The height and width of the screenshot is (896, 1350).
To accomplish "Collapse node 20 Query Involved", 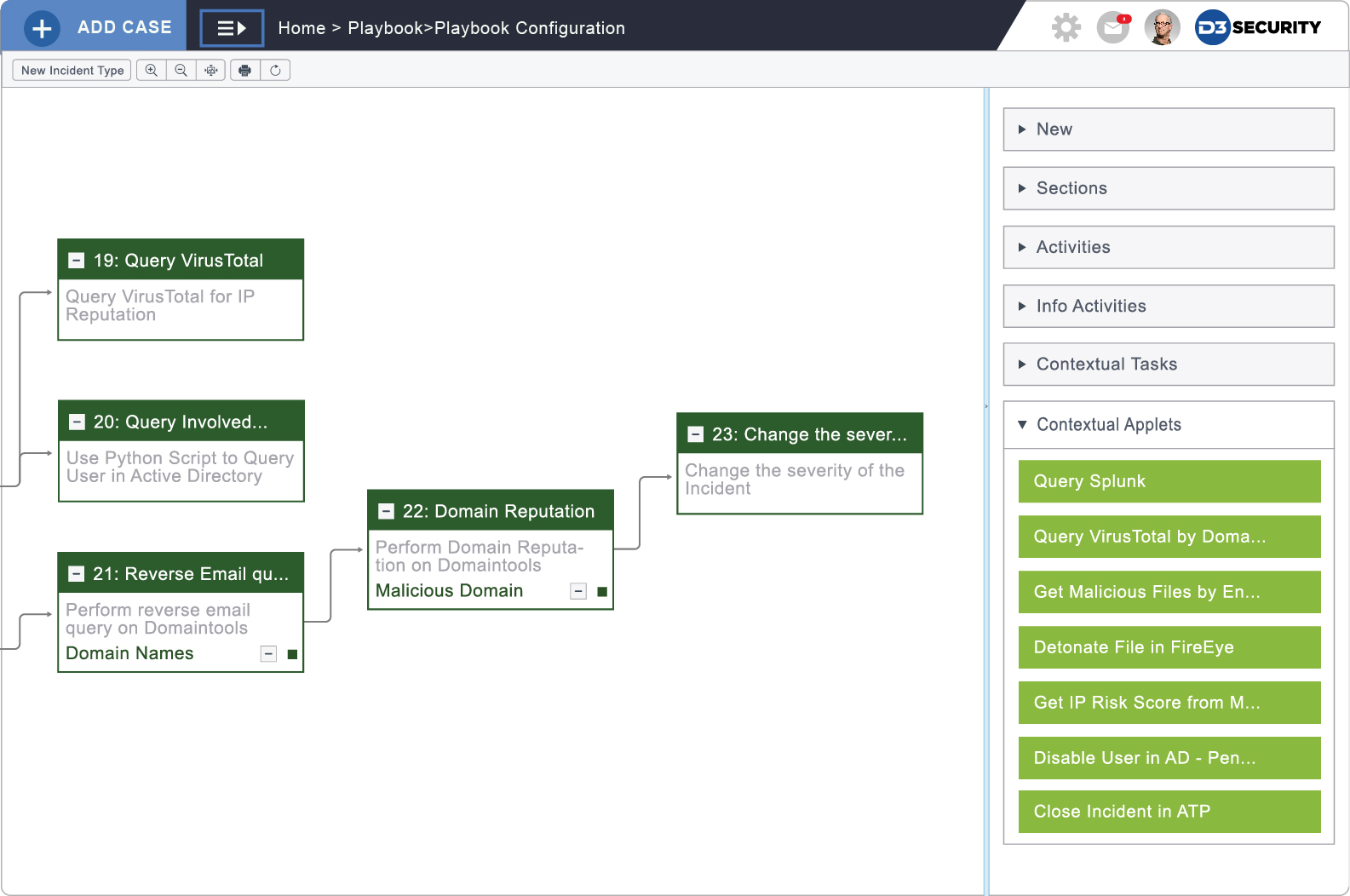I will 77,422.
